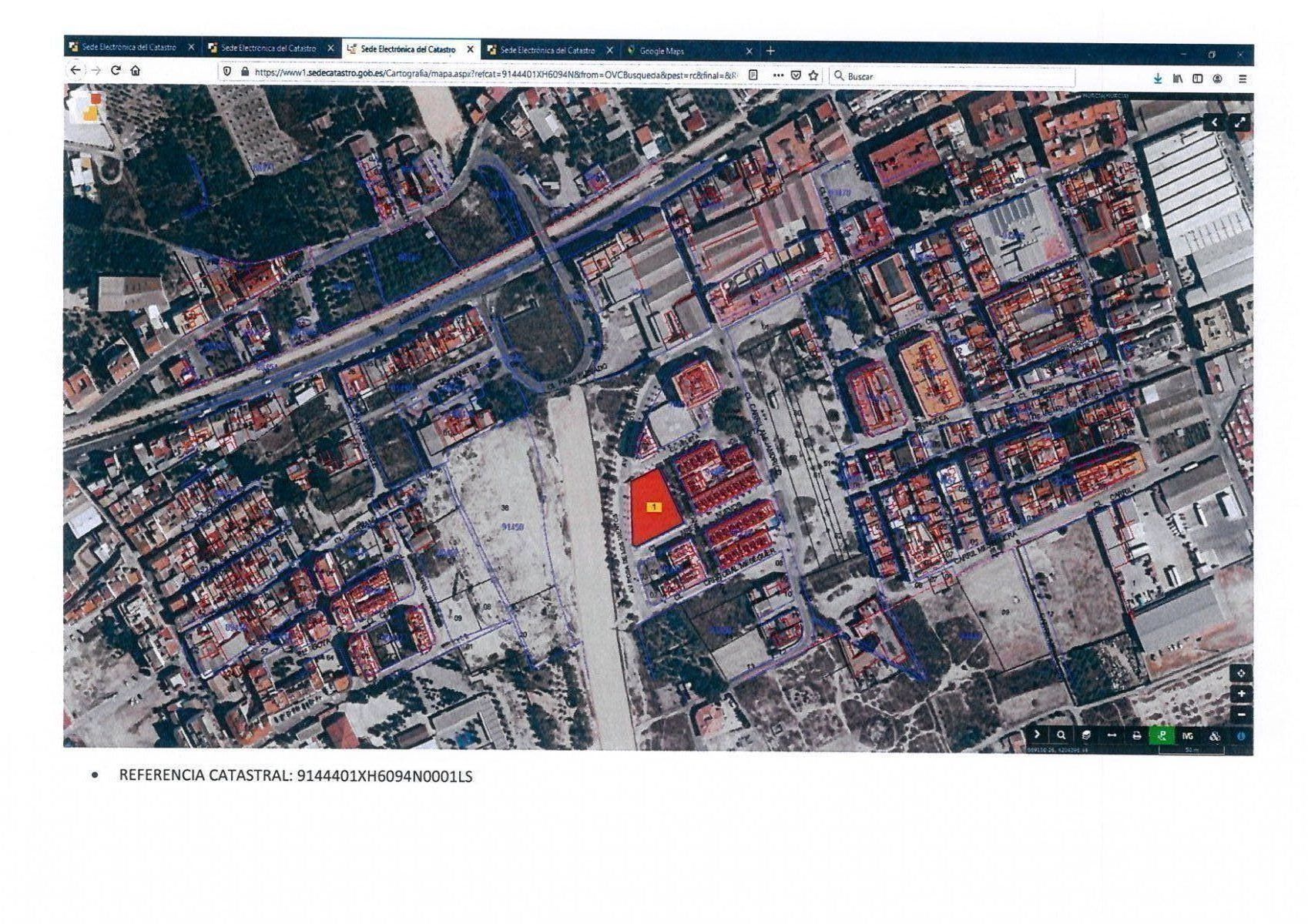Bookmark this page with star icon
Image resolution: width=1308 pixels, height=924 pixels.
point(813,75)
